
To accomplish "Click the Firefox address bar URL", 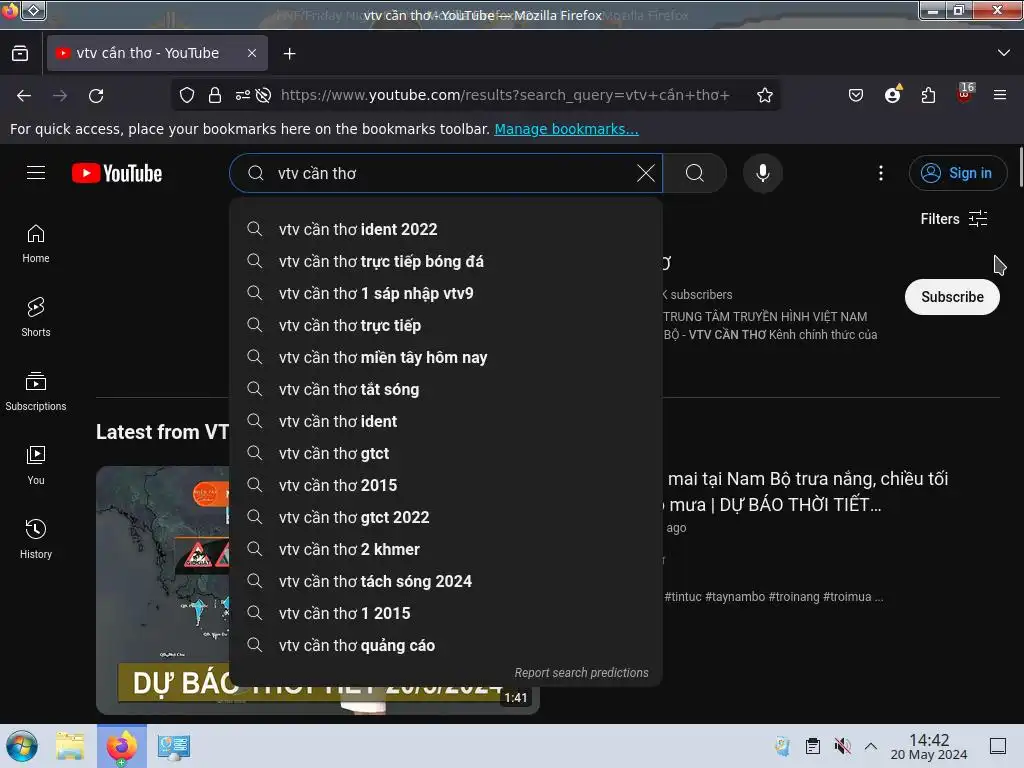I will pos(504,95).
